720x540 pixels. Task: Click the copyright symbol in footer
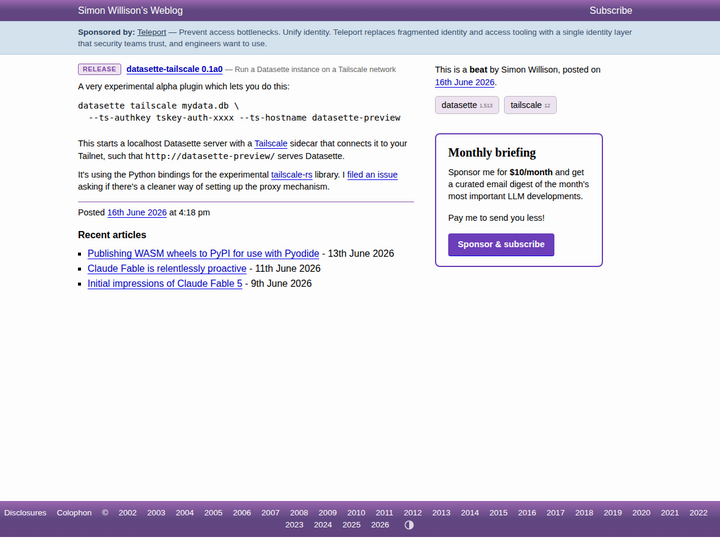click(105, 512)
